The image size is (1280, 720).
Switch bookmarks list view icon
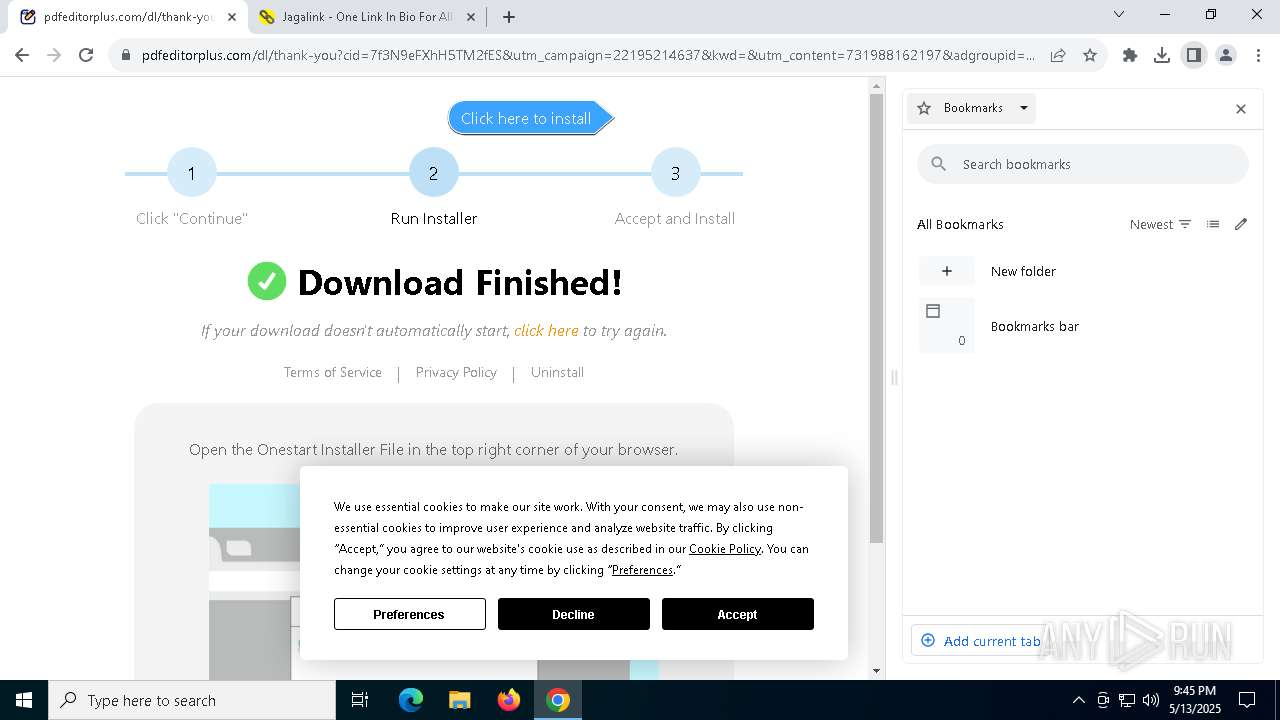pos(1213,224)
